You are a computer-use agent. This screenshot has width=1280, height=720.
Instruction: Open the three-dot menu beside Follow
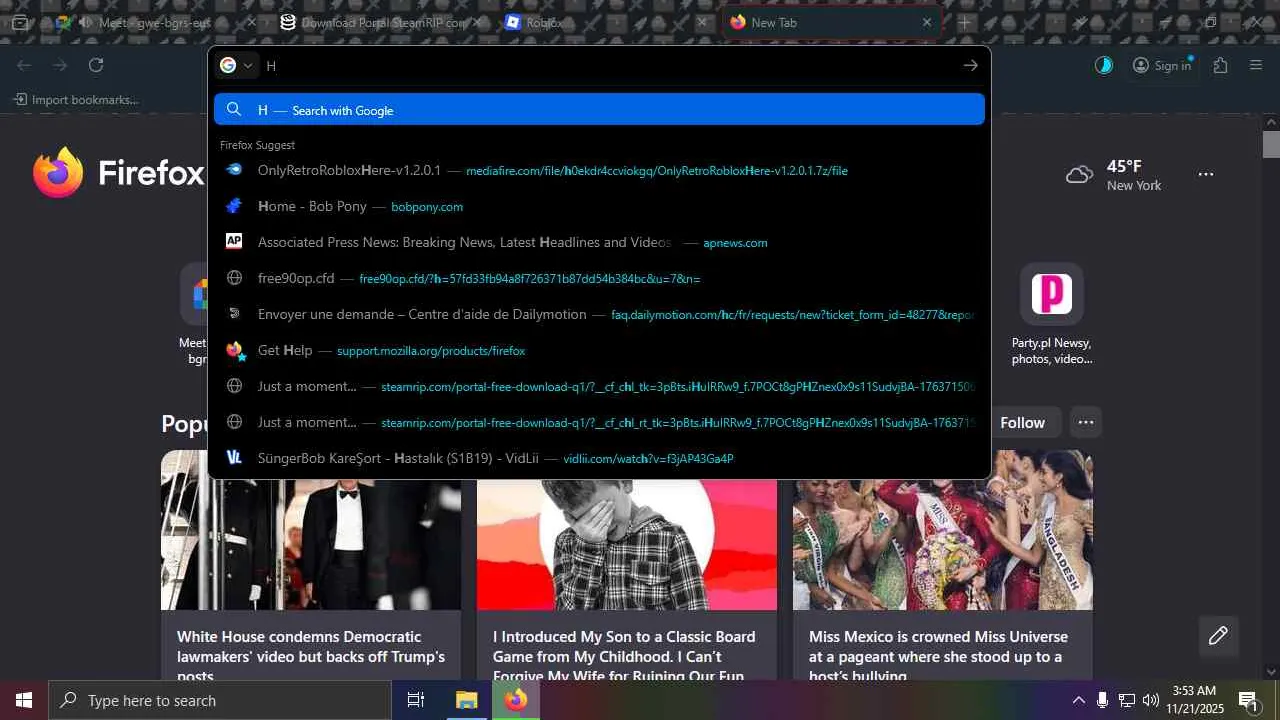1085,423
